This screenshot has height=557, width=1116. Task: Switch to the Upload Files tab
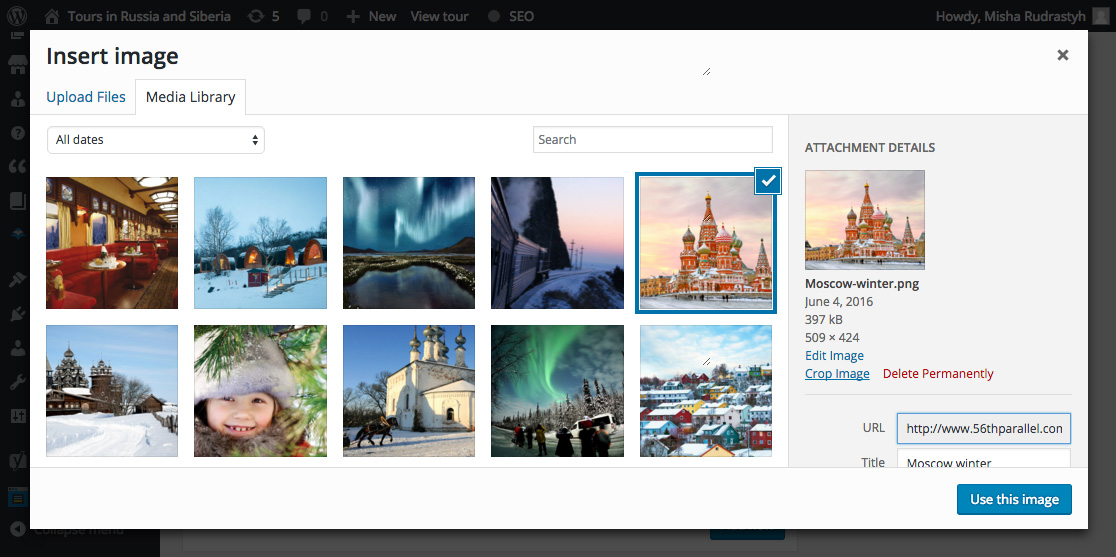(x=85, y=97)
